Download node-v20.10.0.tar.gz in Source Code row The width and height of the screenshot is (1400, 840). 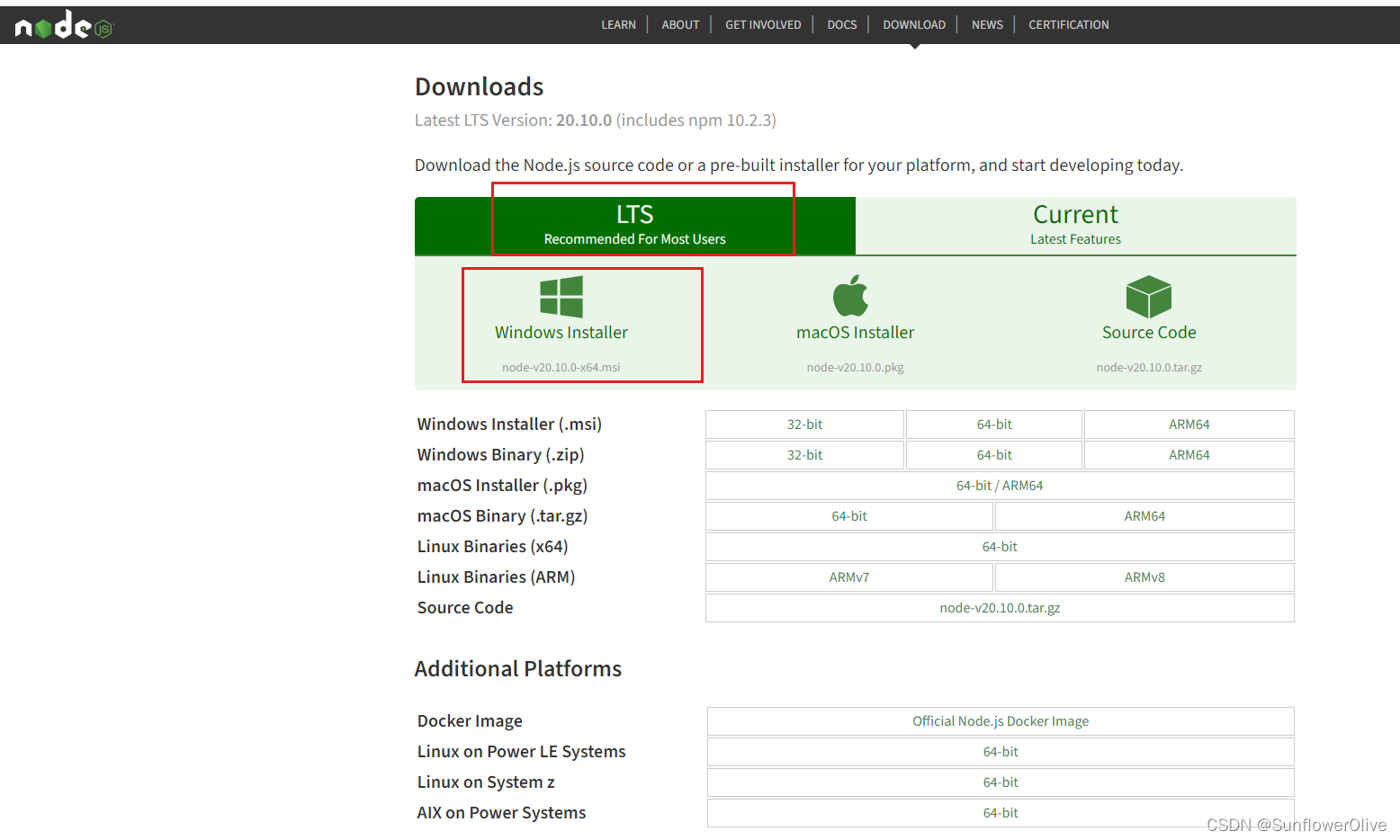click(1000, 608)
